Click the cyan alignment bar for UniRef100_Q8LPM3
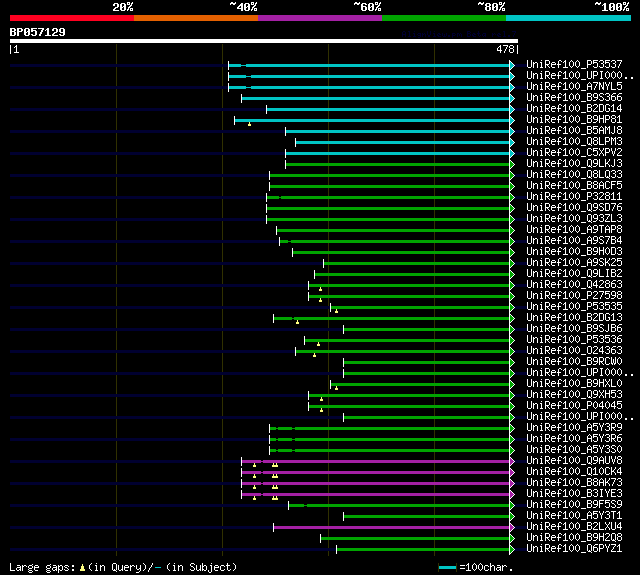This screenshot has width=640, height=575. (403, 142)
